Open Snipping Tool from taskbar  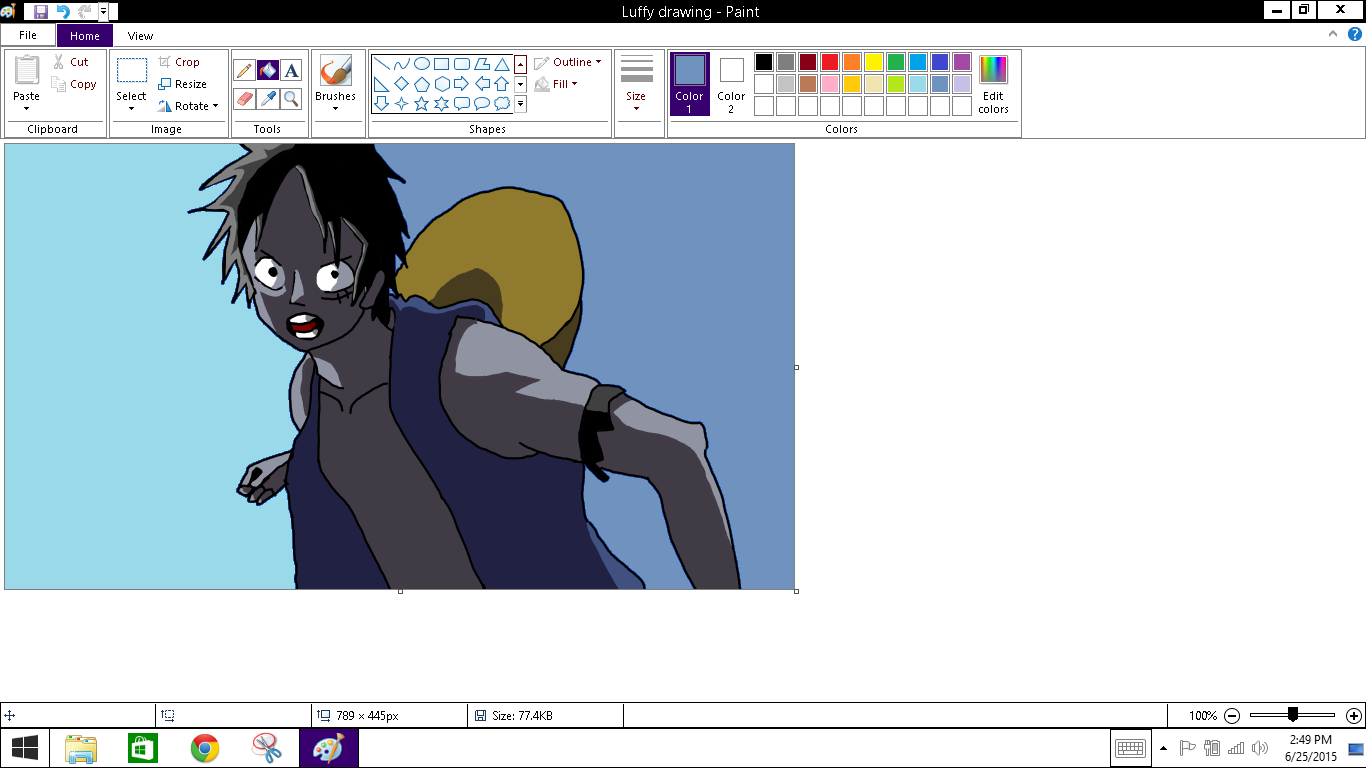tap(267, 748)
